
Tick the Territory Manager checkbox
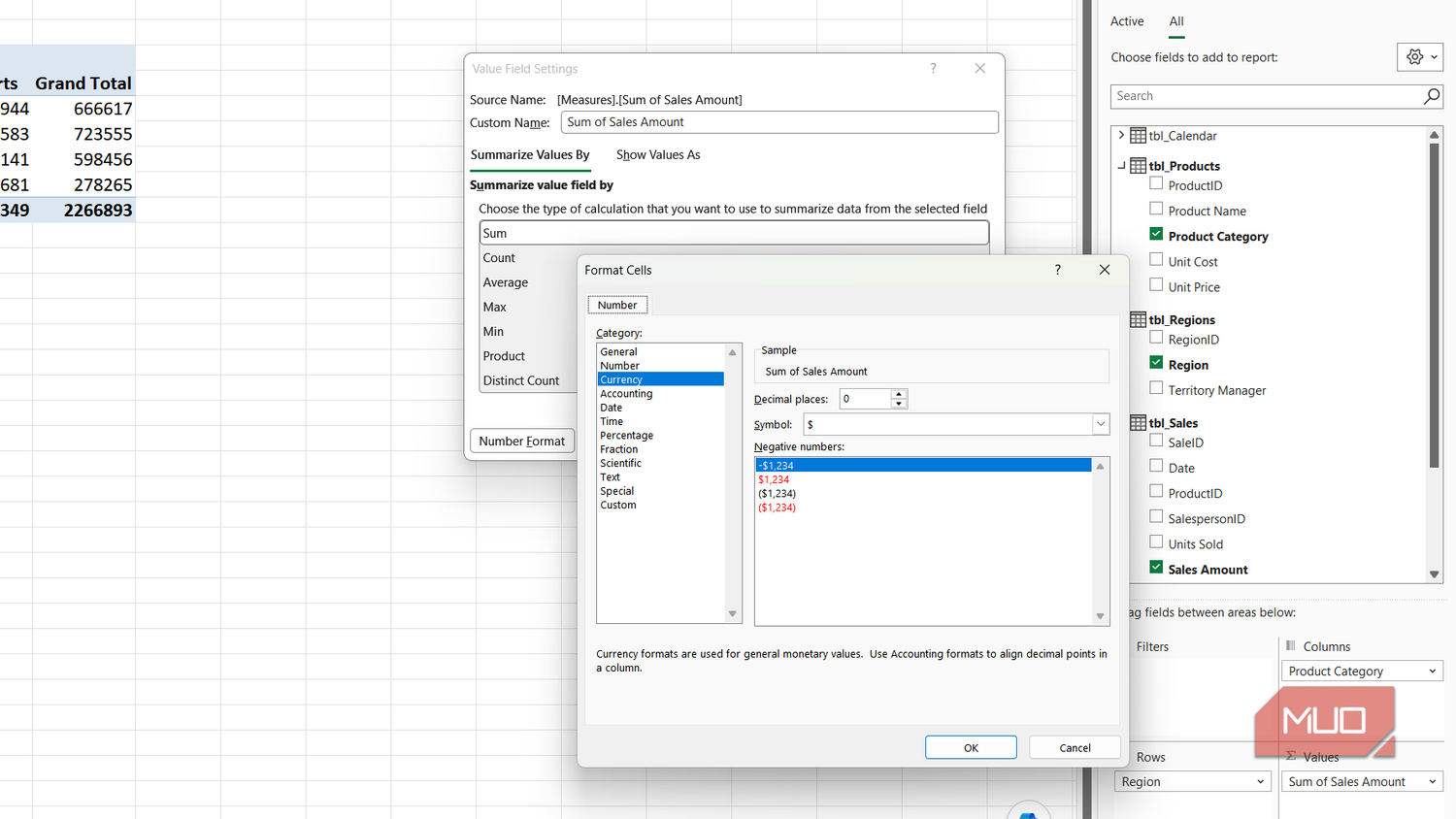[1156, 388]
